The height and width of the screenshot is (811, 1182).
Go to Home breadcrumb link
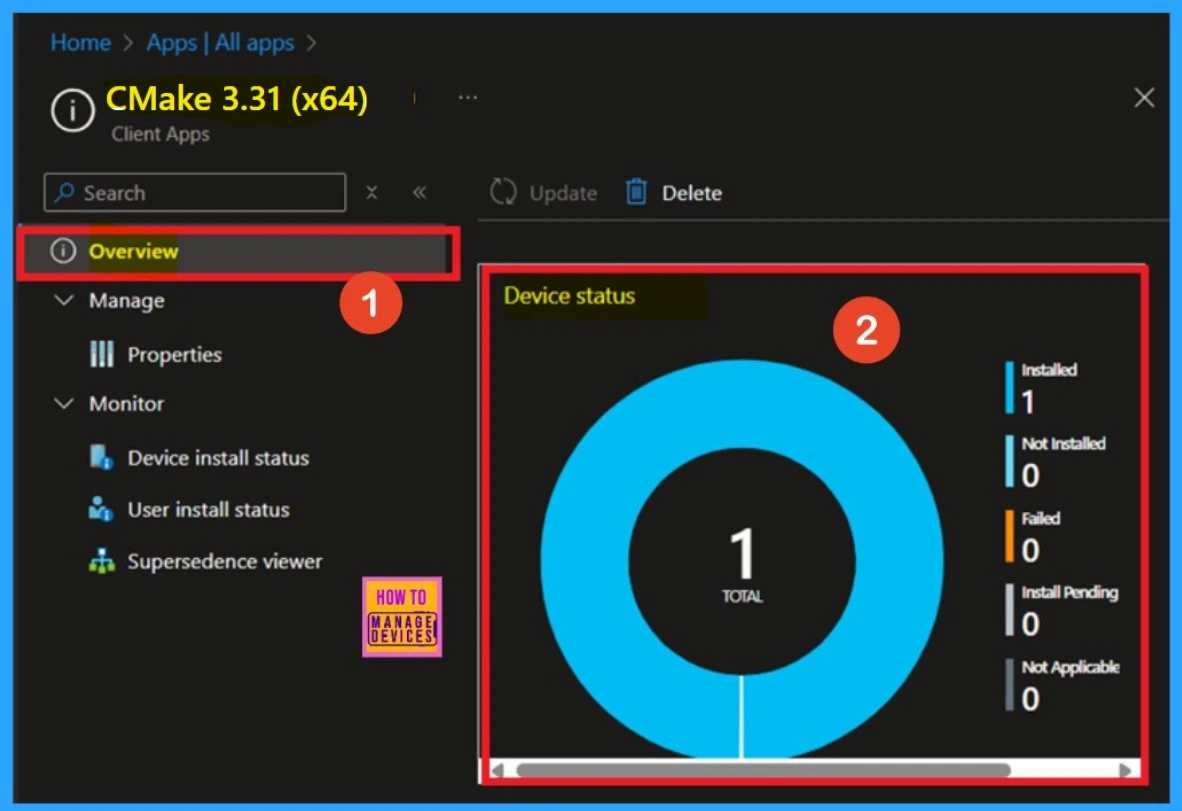(81, 43)
